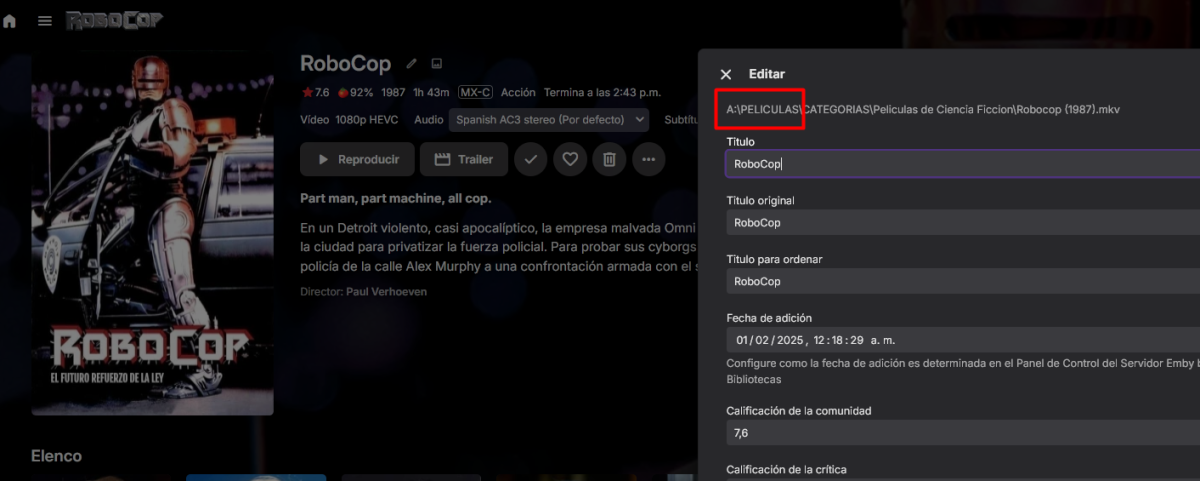Click the Vídeo 1080p HEVC text
Screen dimensions: 1200x481
pyautogui.click(x=349, y=120)
